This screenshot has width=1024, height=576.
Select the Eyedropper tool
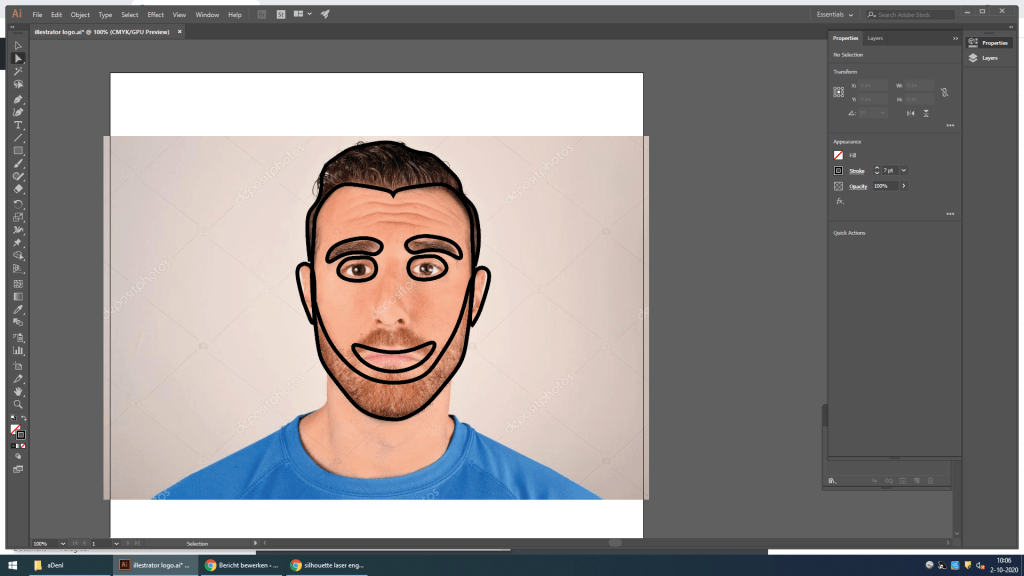pos(18,309)
